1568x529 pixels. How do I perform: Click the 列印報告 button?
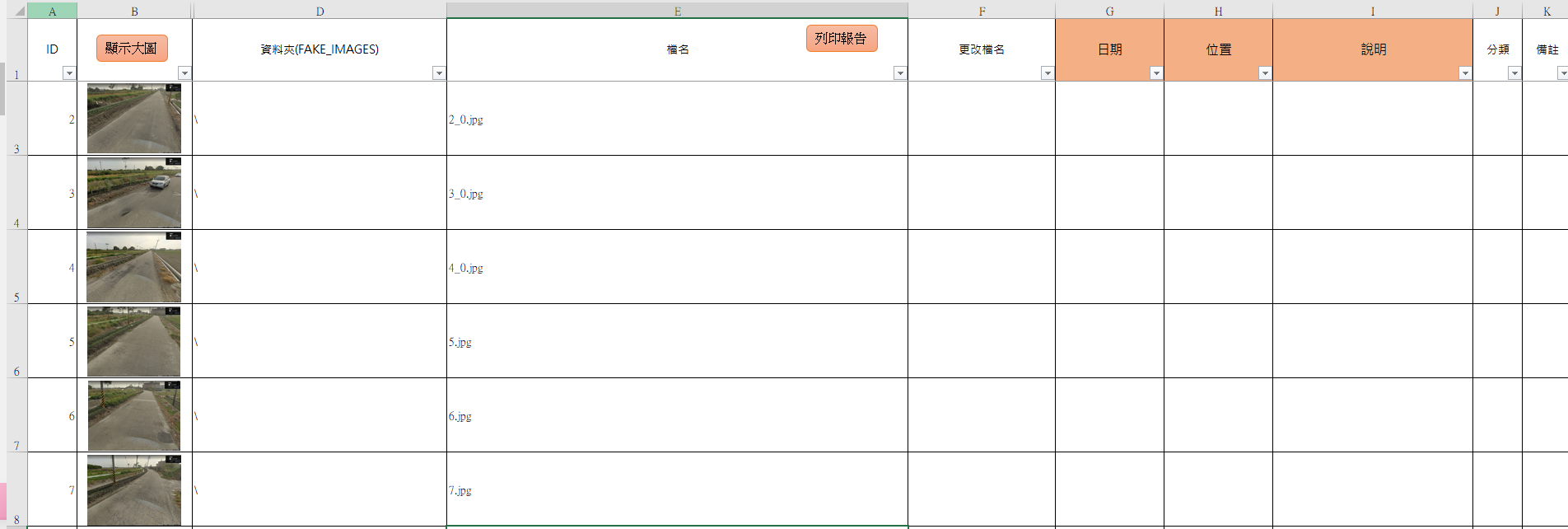[x=841, y=38]
